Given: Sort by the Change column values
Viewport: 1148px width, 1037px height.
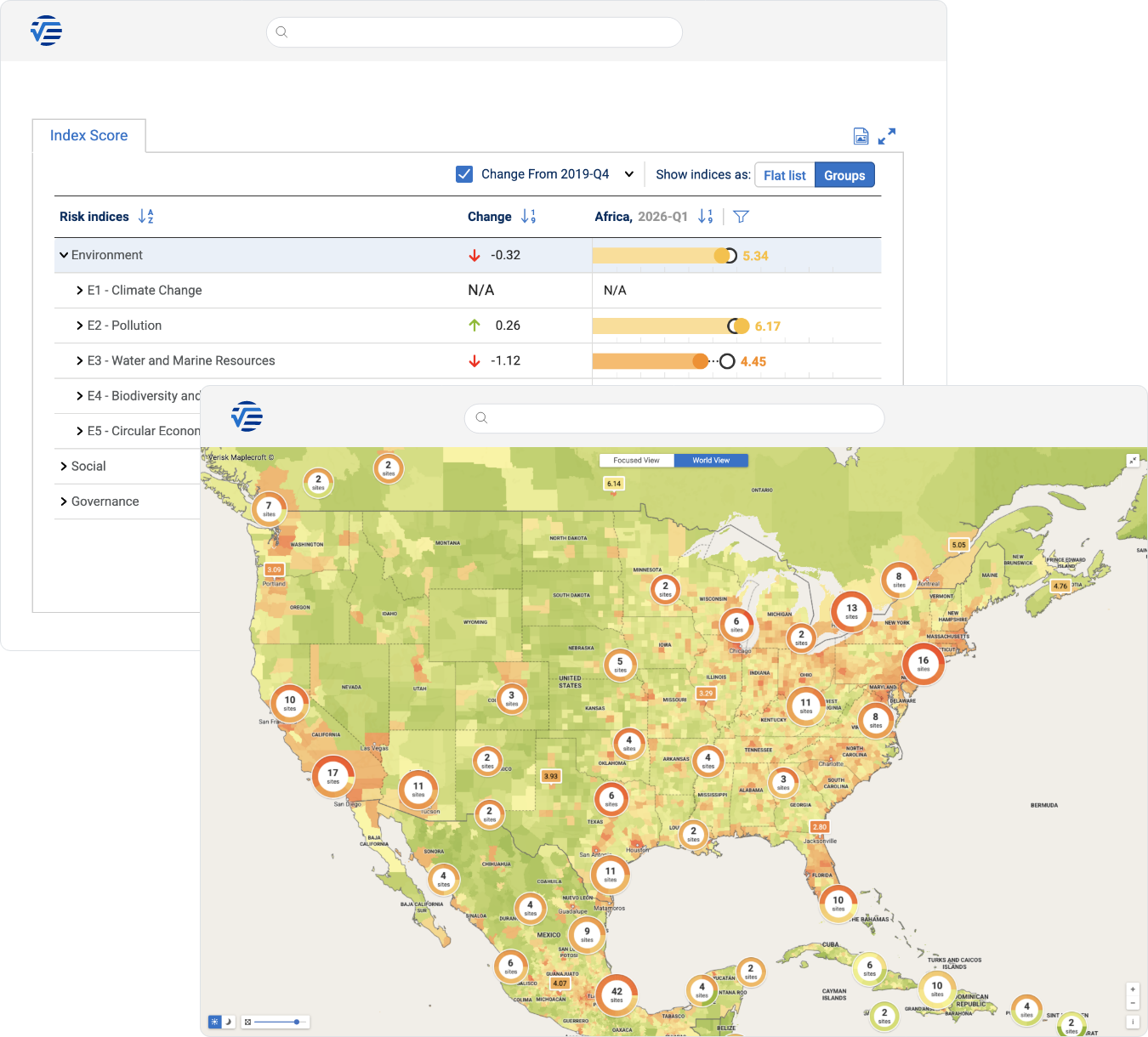Looking at the screenshot, I should coord(528,217).
